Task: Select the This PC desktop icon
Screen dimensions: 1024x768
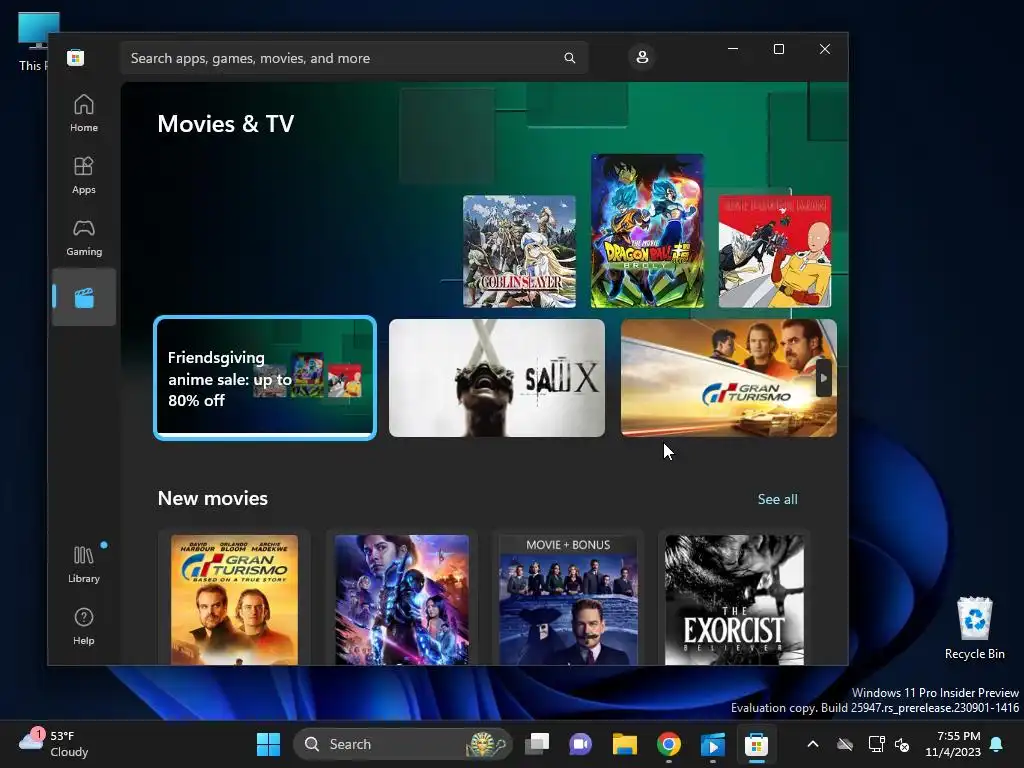Action: click(x=34, y=41)
